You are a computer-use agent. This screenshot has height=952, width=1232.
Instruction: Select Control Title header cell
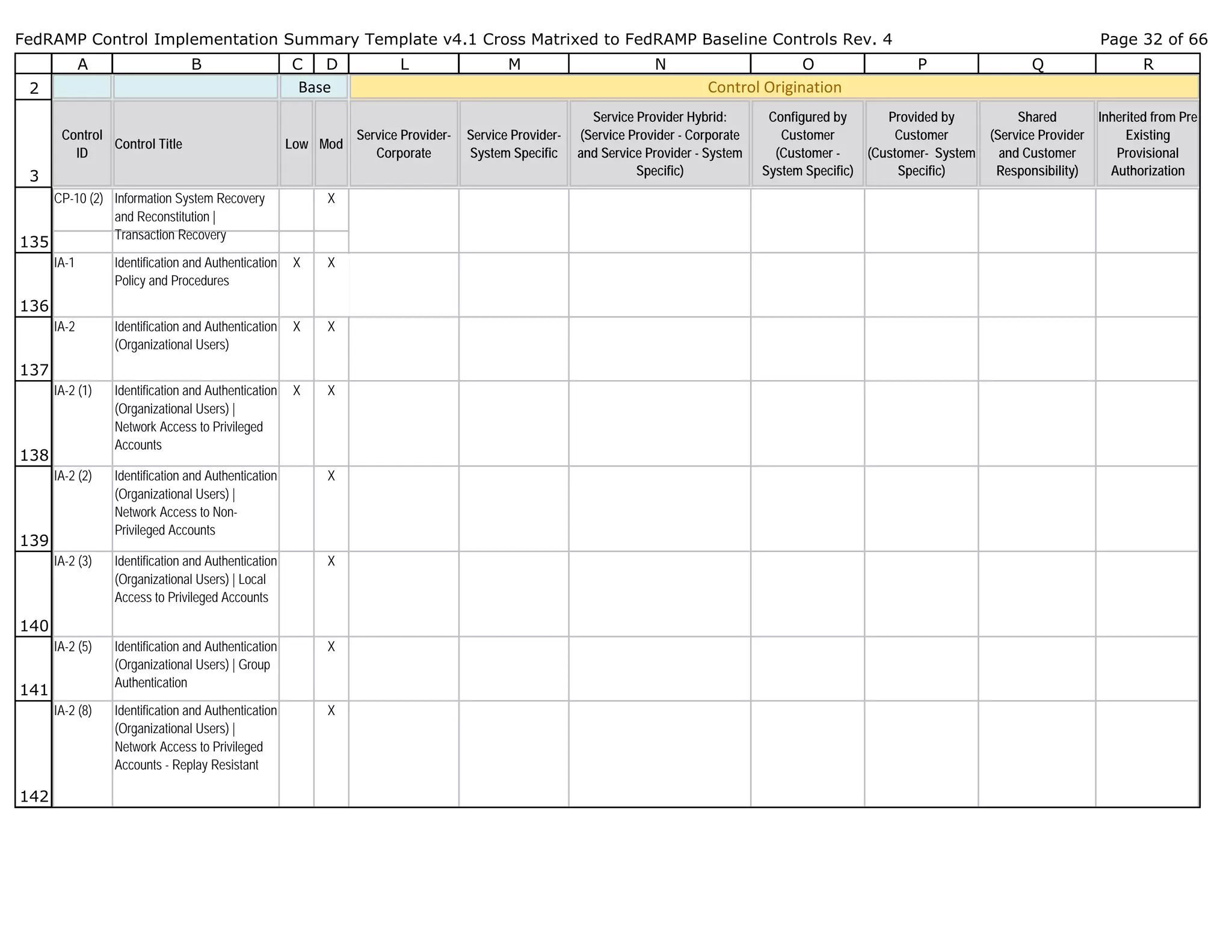[196, 144]
